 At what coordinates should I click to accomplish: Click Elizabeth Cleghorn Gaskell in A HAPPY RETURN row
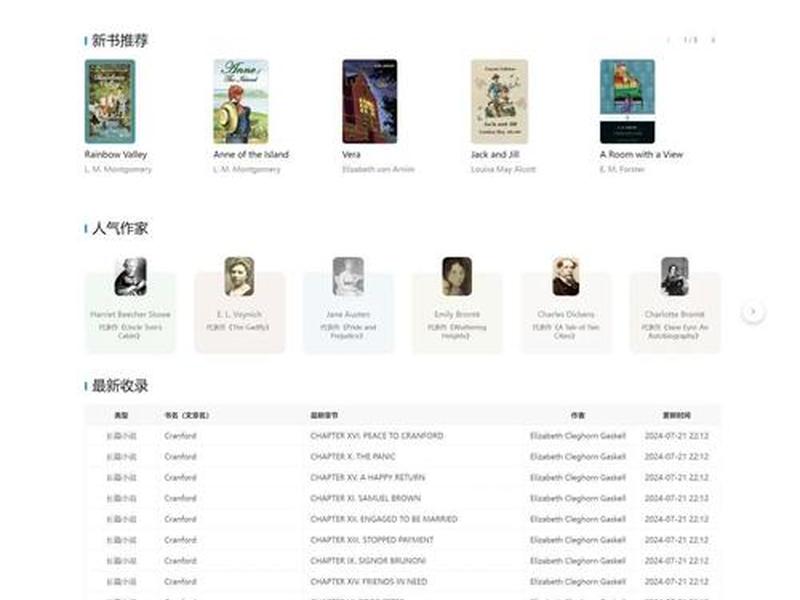[x=578, y=478]
